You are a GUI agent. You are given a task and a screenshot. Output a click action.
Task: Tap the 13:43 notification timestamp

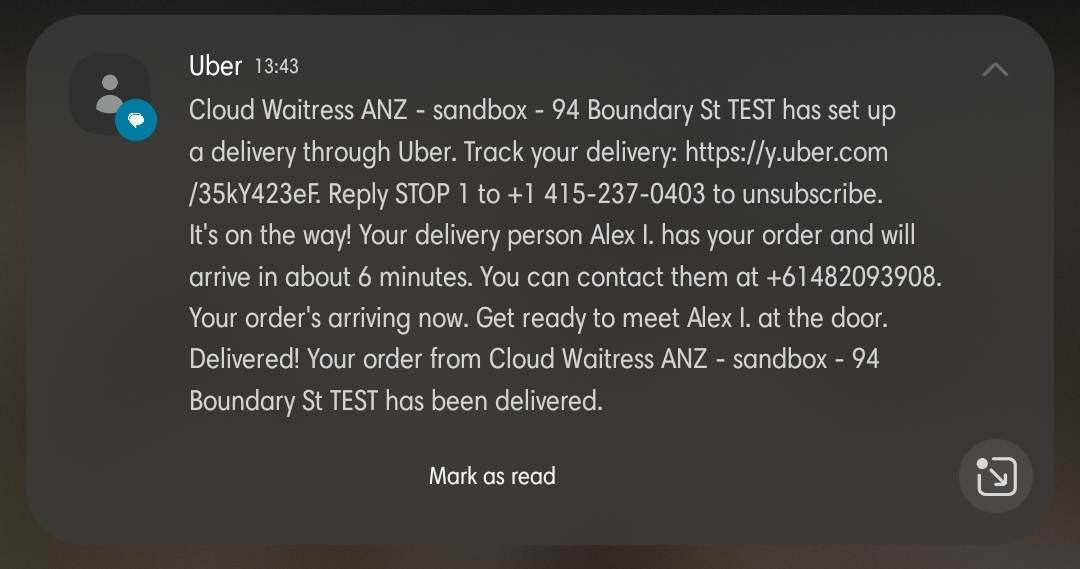pyautogui.click(x=277, y=67)
